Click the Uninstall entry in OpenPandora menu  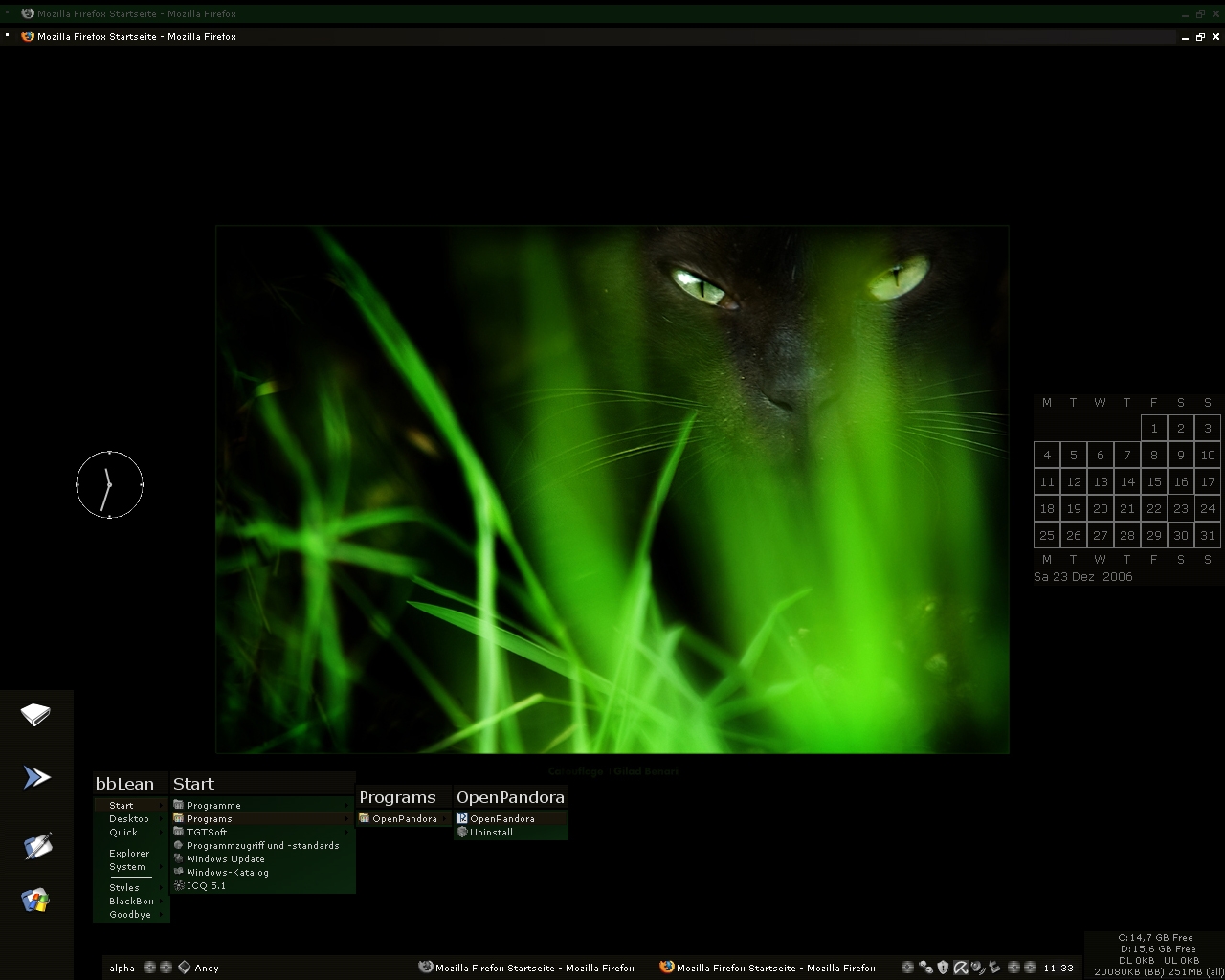pyautogui.click(x=491, y=832)
